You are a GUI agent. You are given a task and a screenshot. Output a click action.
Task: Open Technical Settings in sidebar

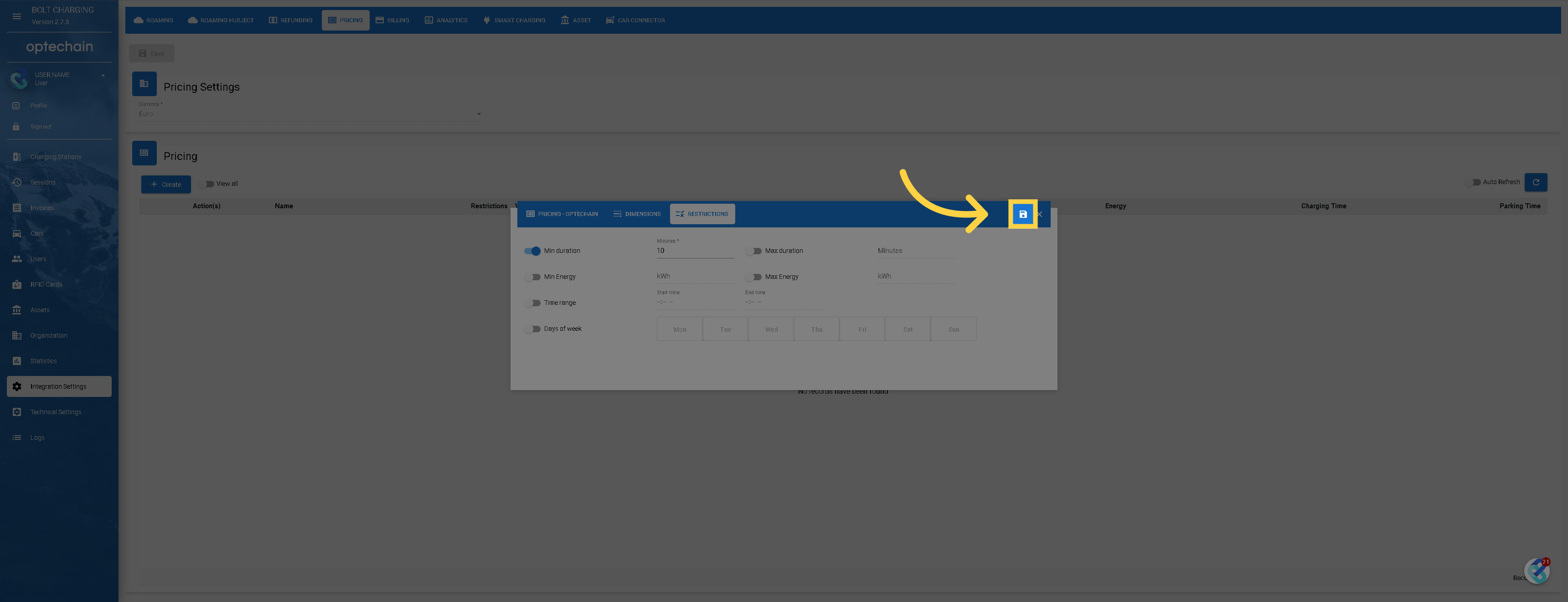(56, 412)
